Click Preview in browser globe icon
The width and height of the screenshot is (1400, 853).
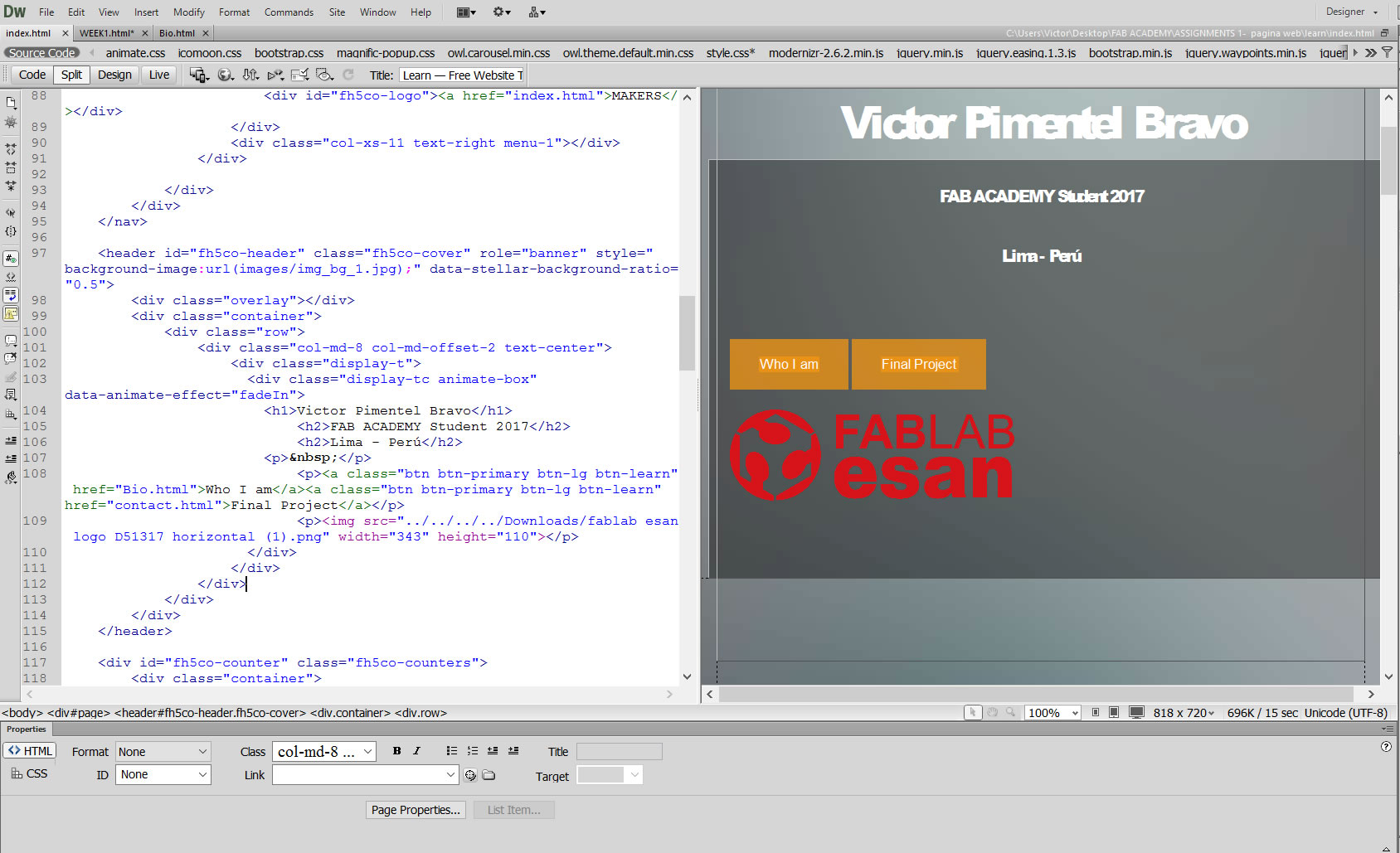tap(225, 75)
